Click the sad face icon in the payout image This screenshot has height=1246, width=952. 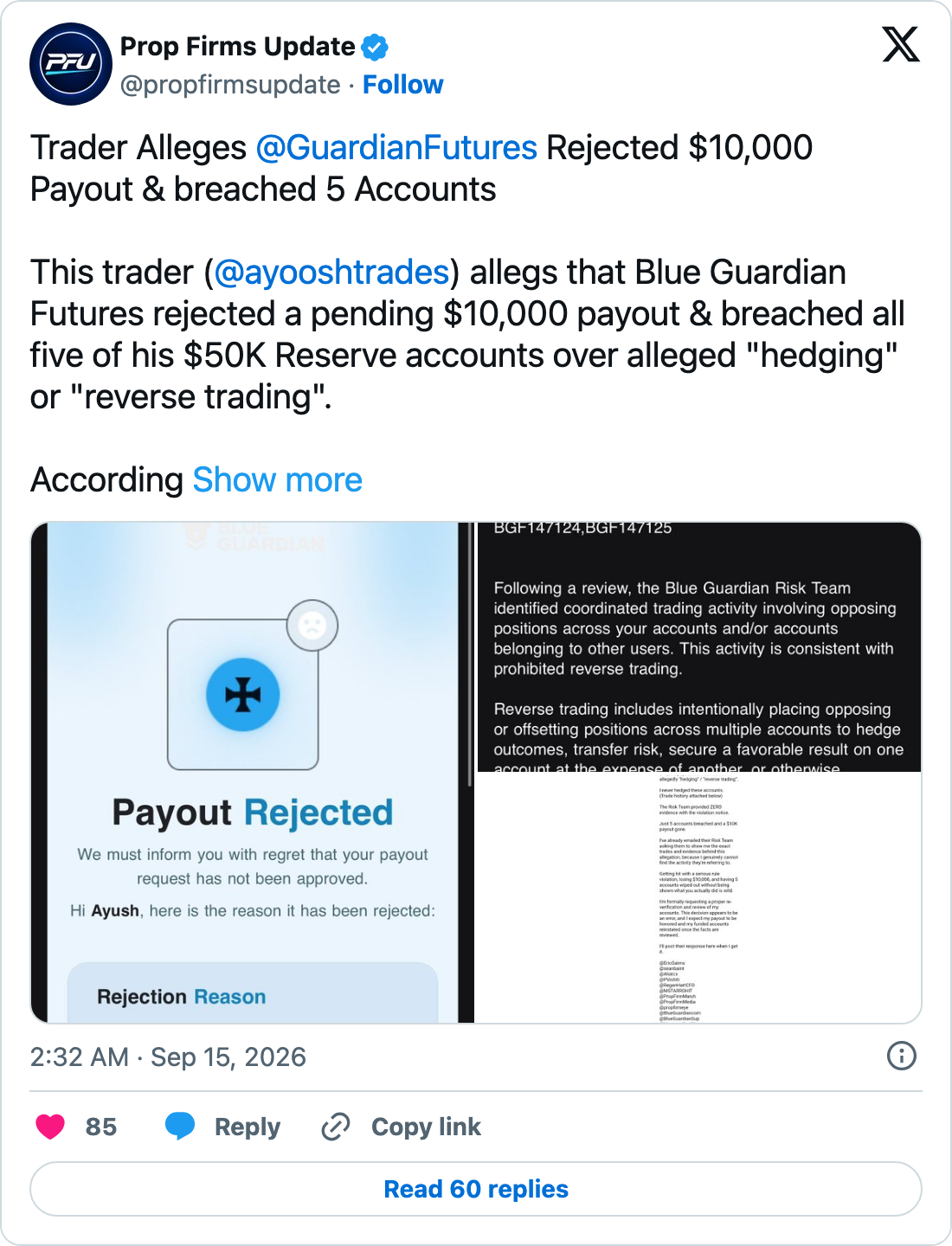pyautogui.click(x=312, y=626)
